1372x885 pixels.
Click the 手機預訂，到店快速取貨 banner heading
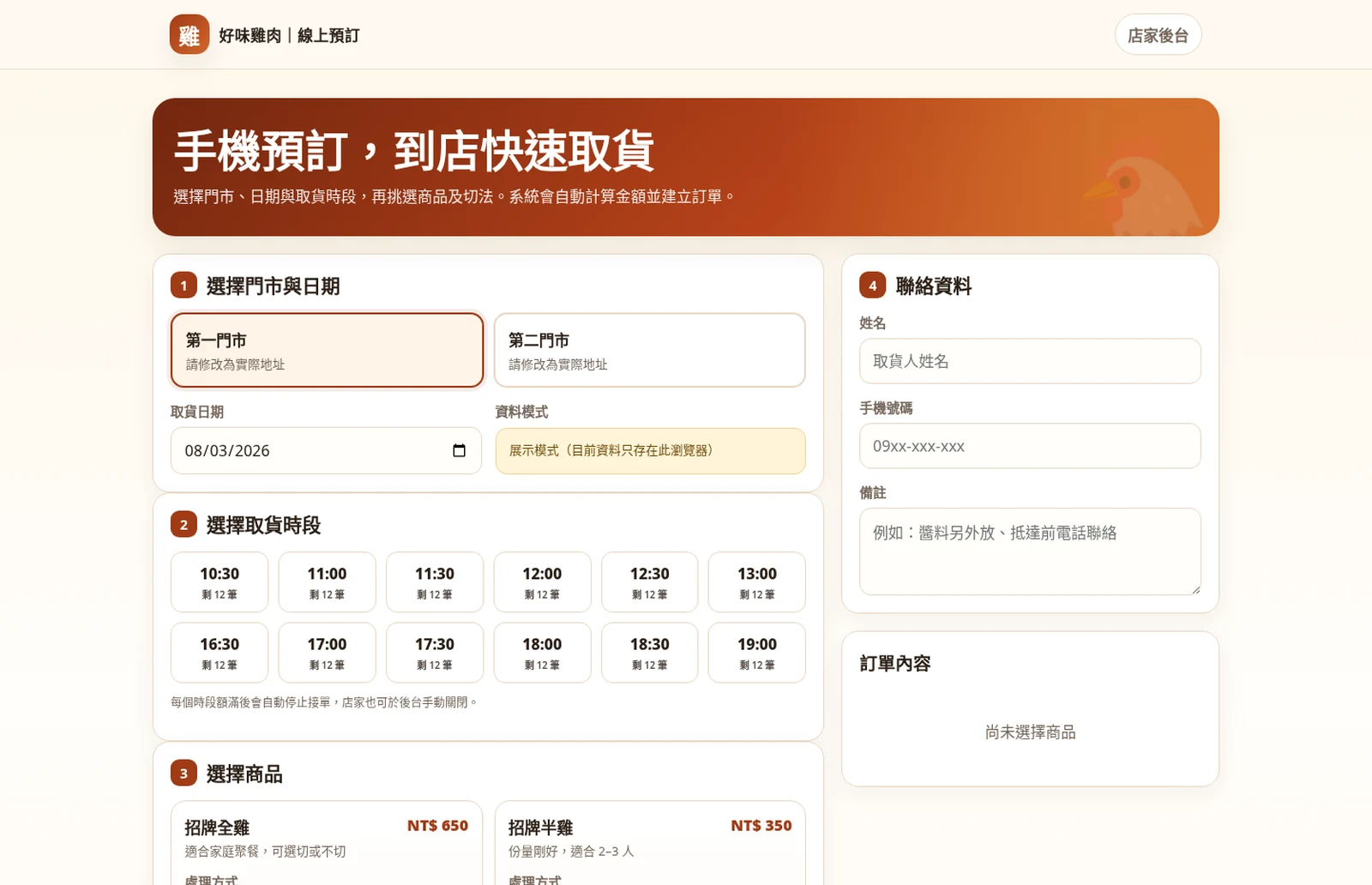point(414,152)
